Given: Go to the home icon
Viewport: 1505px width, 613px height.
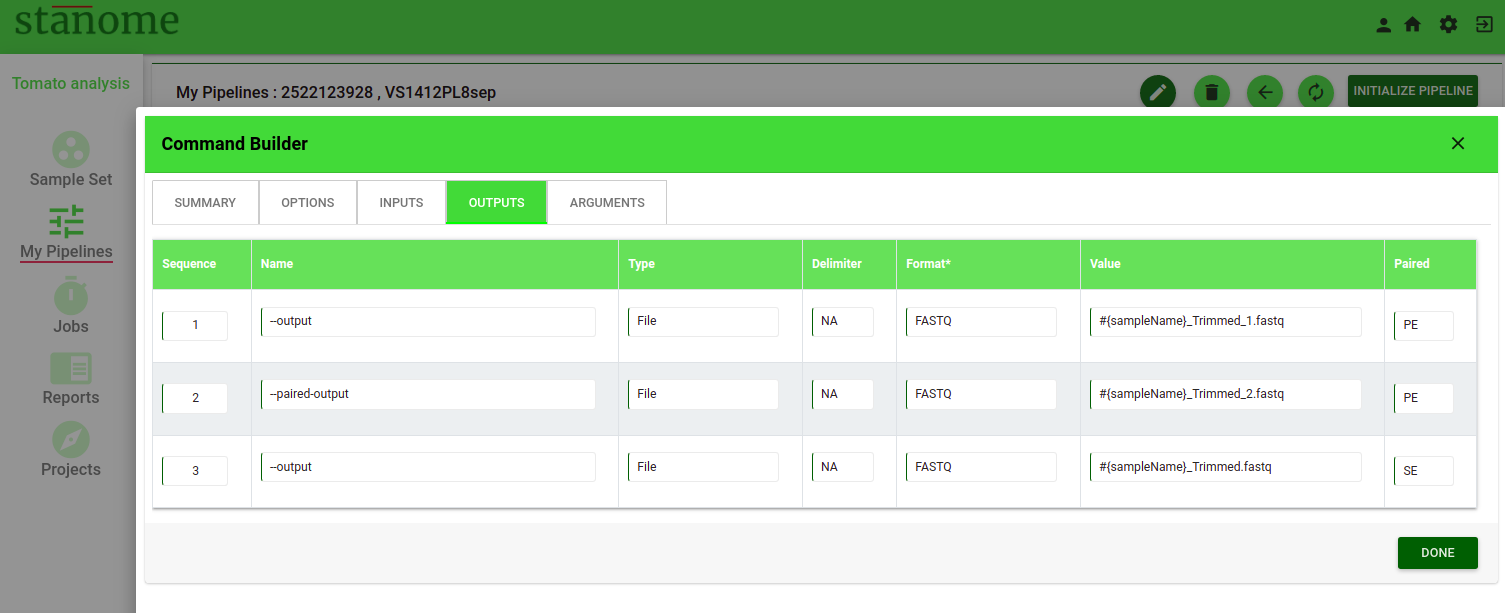Looking at the screenshot, I should click(1413, 25).
